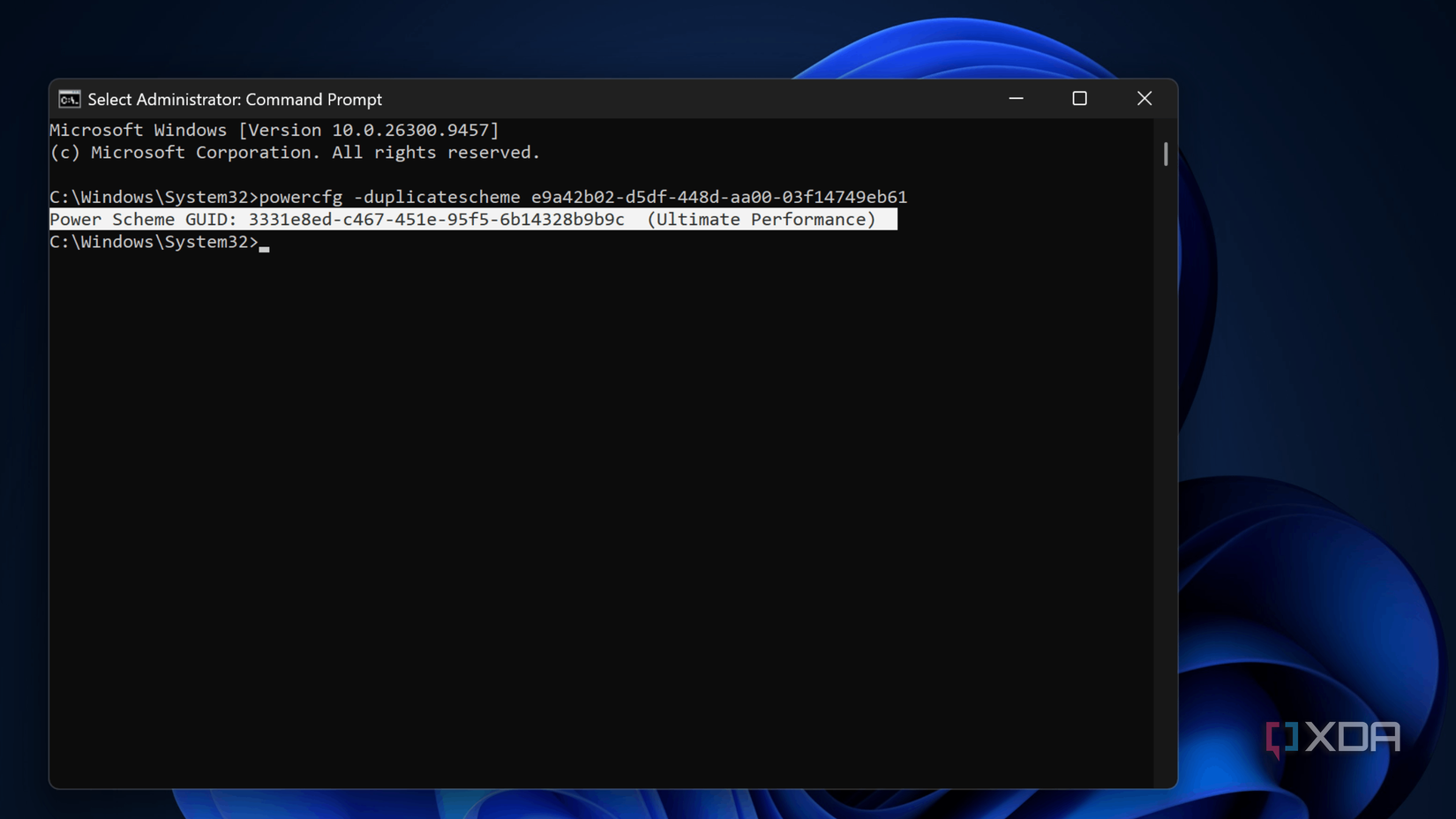The width and height of the screenshot is (1456, 819).
Task: Open the Command Prompt system menu icon
Action: [69, 99]
